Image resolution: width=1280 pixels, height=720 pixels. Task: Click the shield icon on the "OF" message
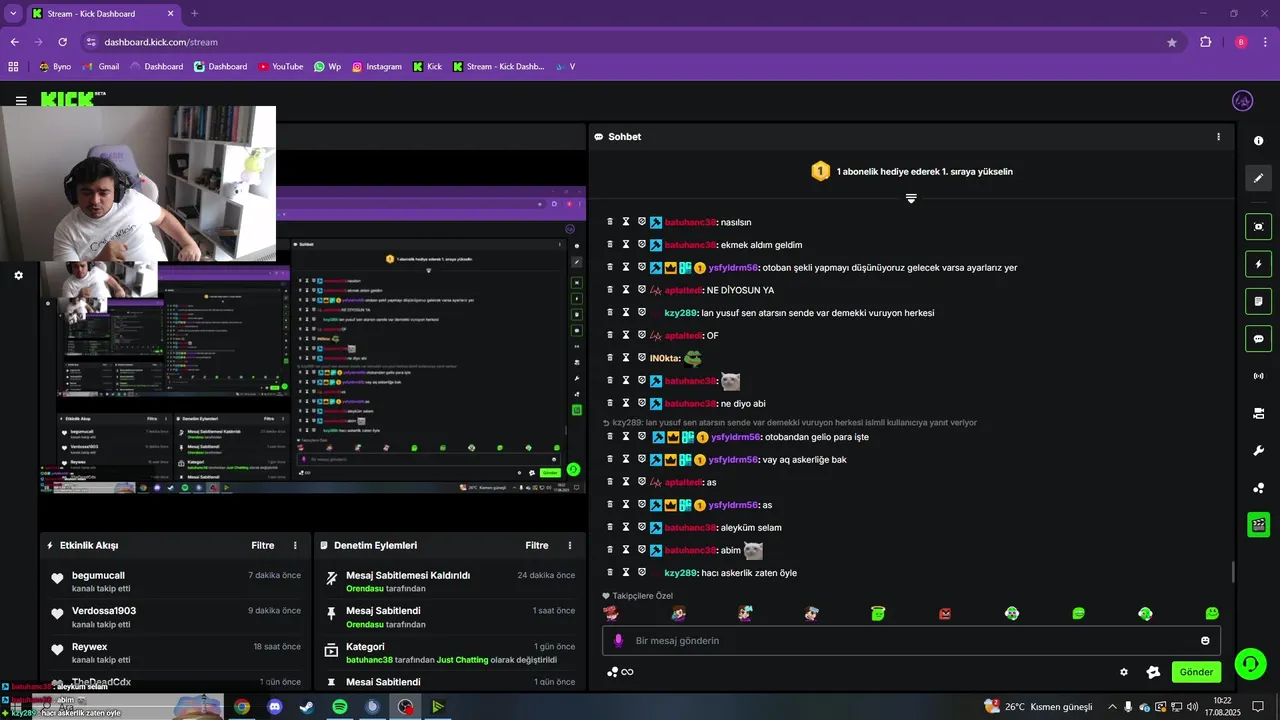point(642,335)
